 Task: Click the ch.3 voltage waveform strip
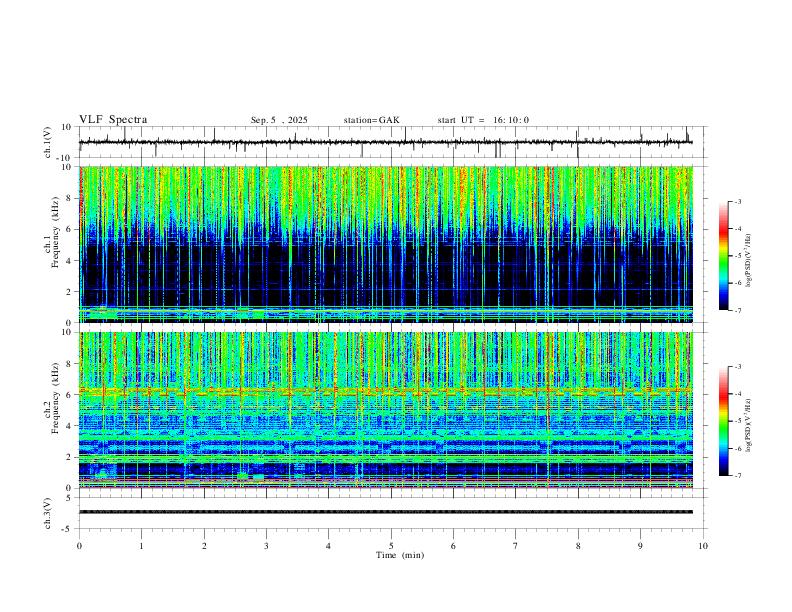click(x=386, y=513)
